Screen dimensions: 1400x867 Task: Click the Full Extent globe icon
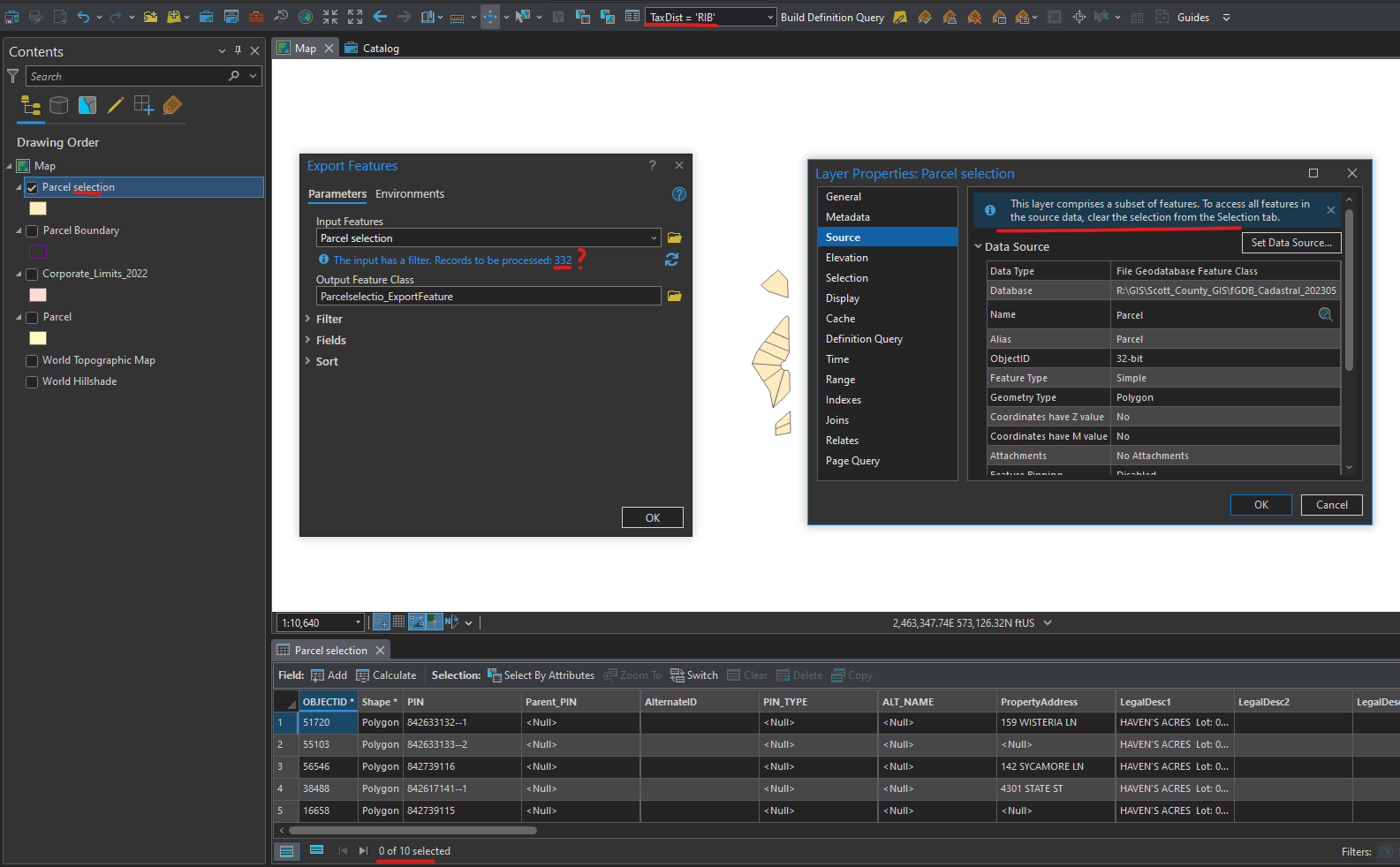pyautogui.click(x=305, y=17)
